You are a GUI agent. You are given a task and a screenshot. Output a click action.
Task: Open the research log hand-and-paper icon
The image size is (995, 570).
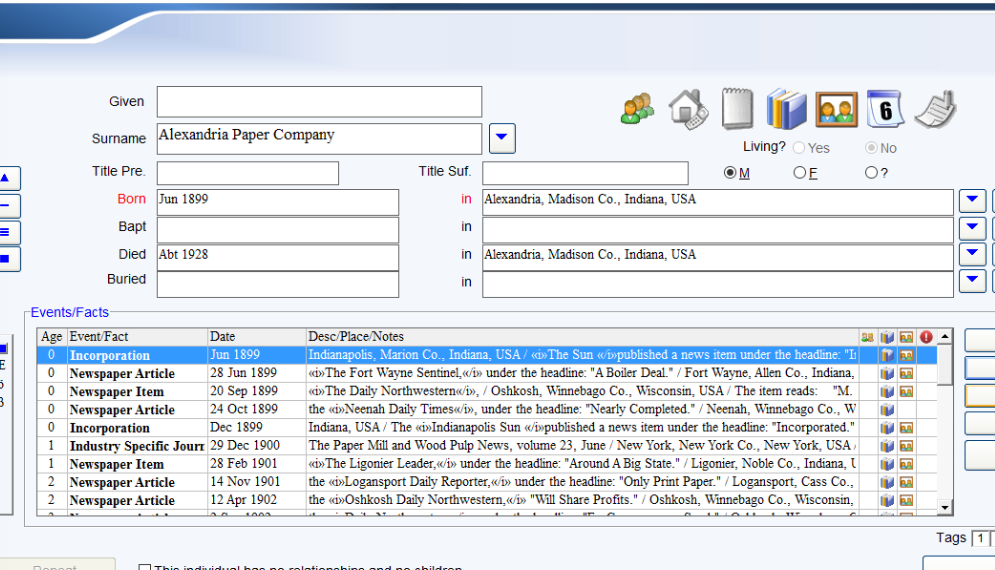[935, 109]
